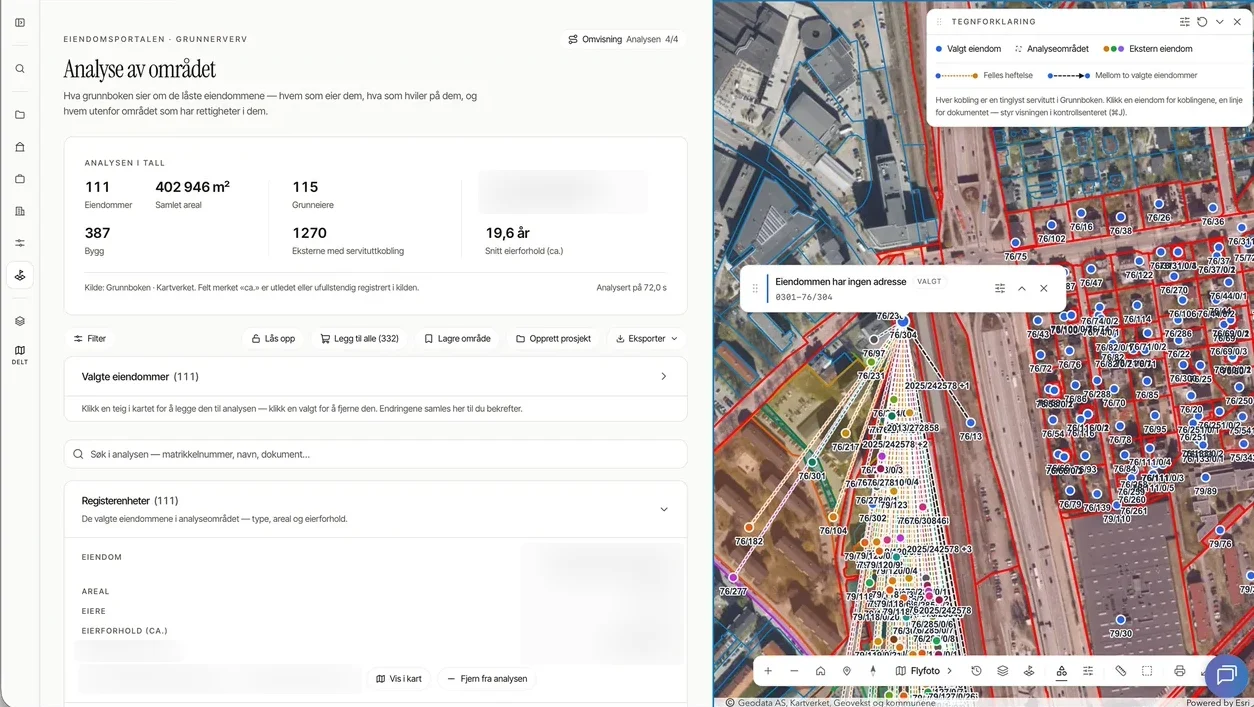Open the control center sliders in map toolbar

1088,671
